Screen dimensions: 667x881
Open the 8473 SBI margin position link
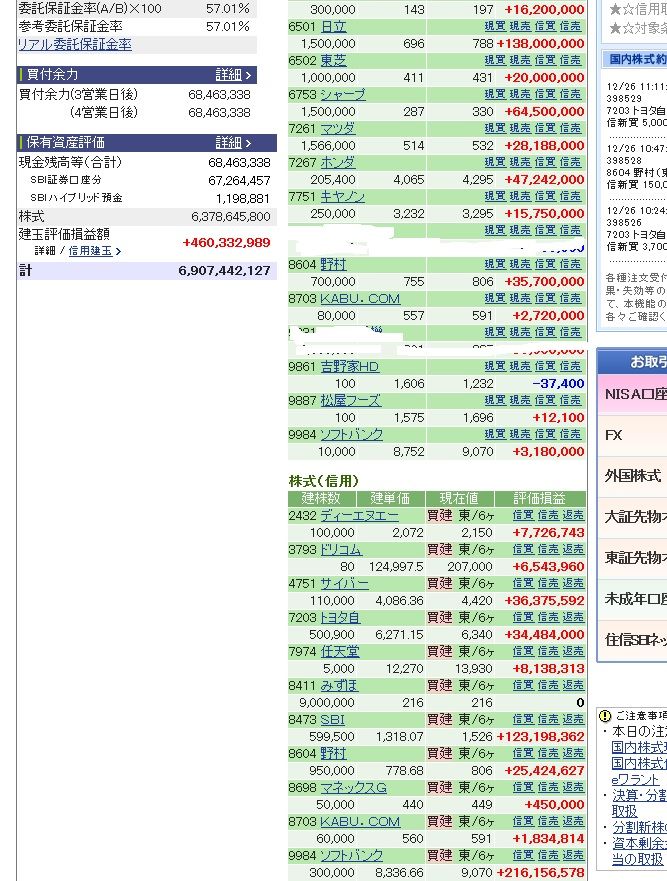332,720
